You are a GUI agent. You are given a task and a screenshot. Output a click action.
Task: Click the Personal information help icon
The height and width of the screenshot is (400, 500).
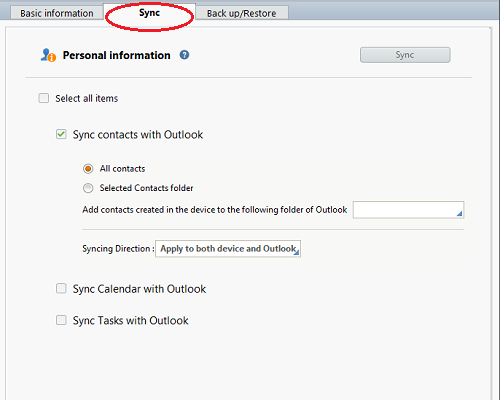tap(184, 55)
